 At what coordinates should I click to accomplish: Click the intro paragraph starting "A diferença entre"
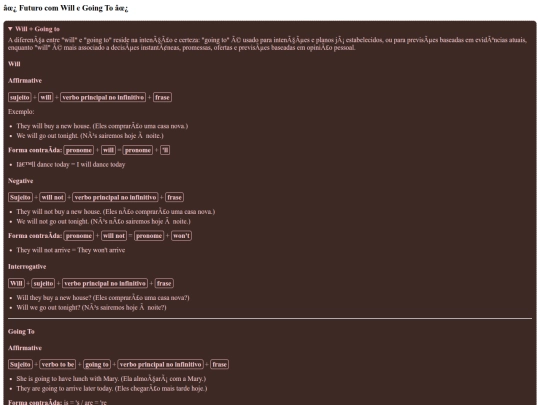pos(267,44)
